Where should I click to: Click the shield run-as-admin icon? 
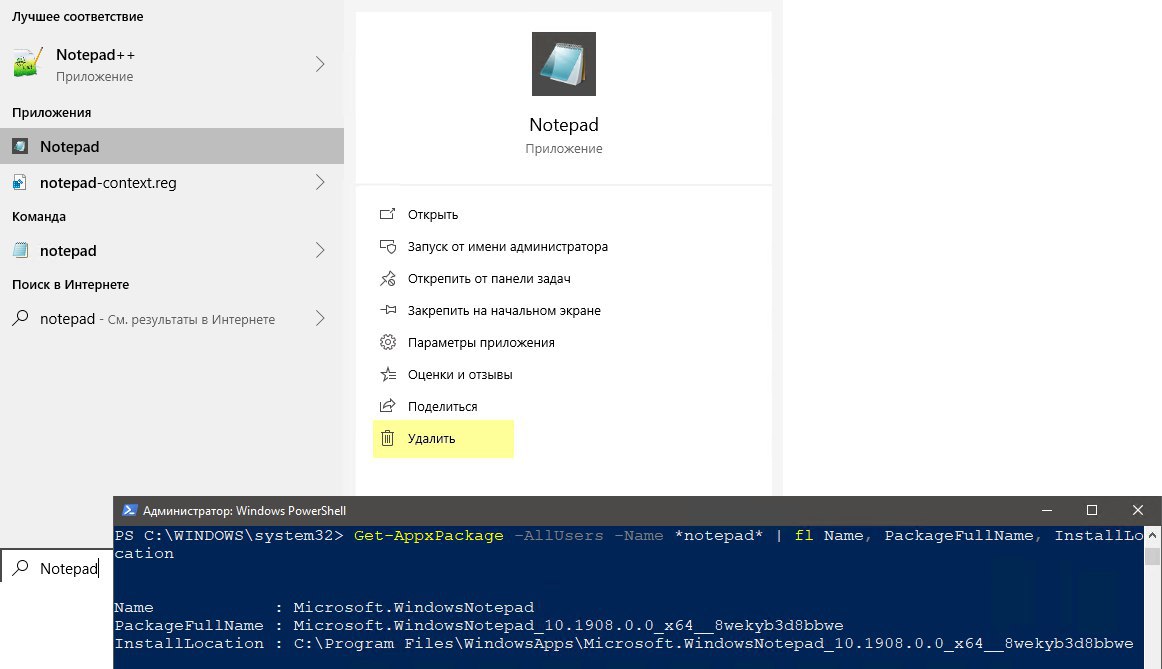(x=388, y=246)
